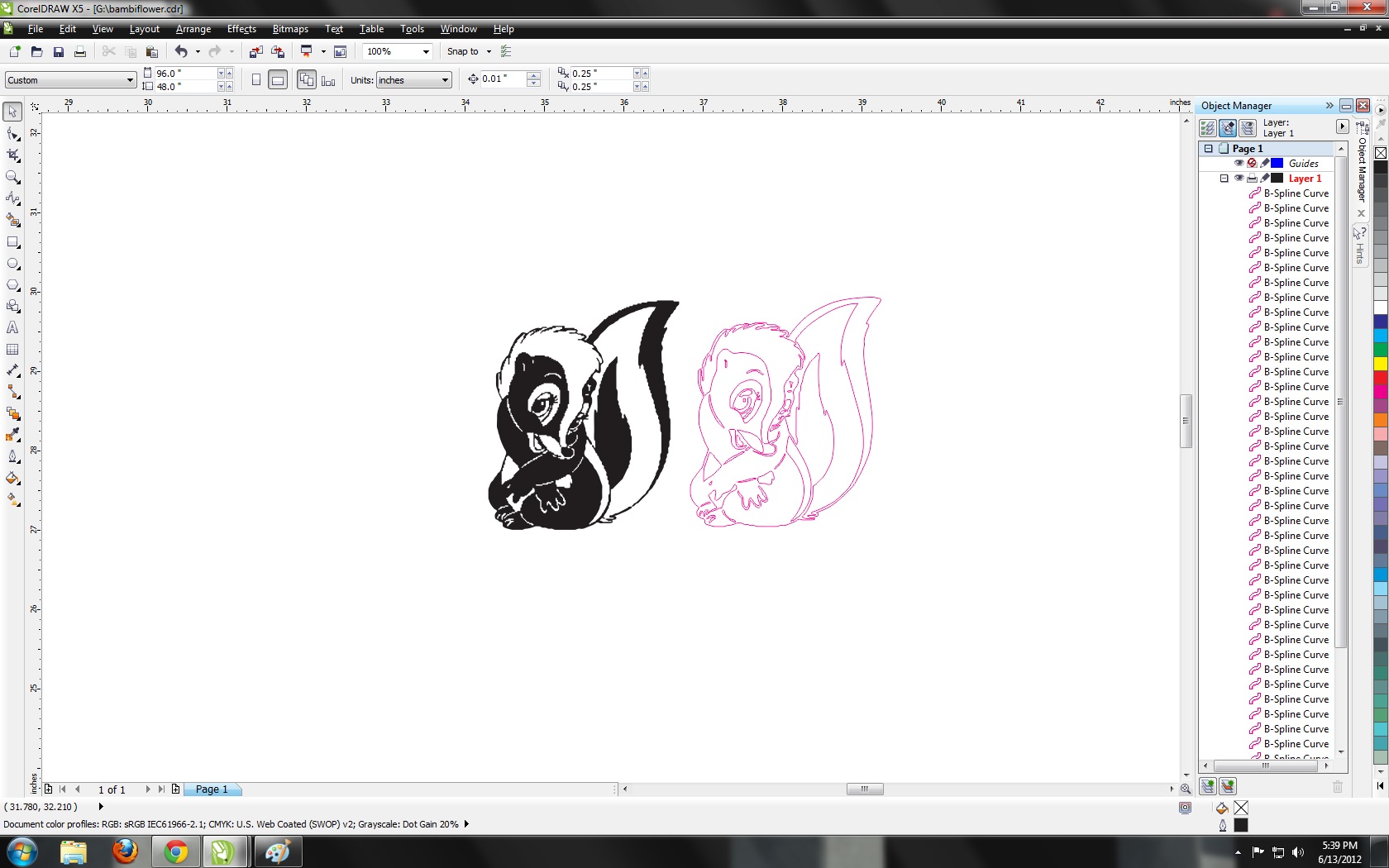Open the File menu
The width and height of the screenshot is (1389, 868).
click(35, 29)
